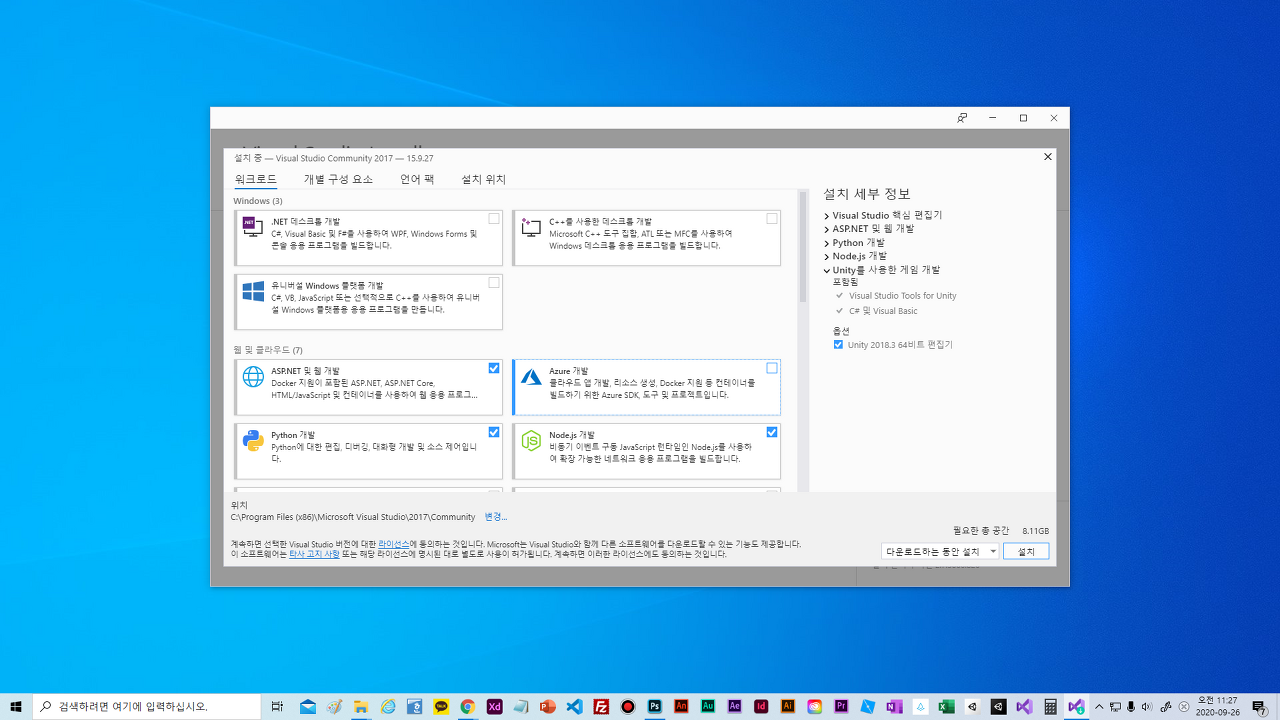Viewport: 1280px width, 720px height.
Task: Expand Python development details
Action: pyautogui.click(x=827, y=243)
